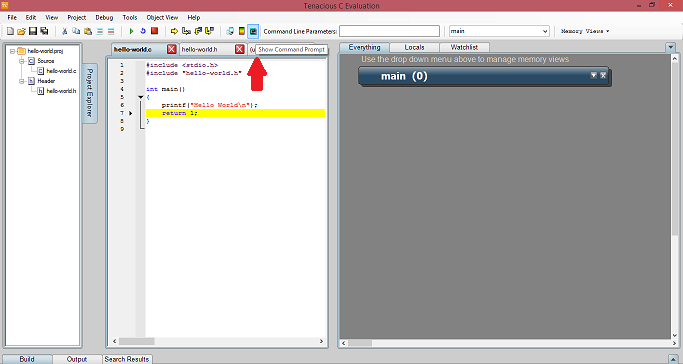Viewport: 683px width, 364px height.
Task: Close the hello-world.h tab
Action: 240,49
